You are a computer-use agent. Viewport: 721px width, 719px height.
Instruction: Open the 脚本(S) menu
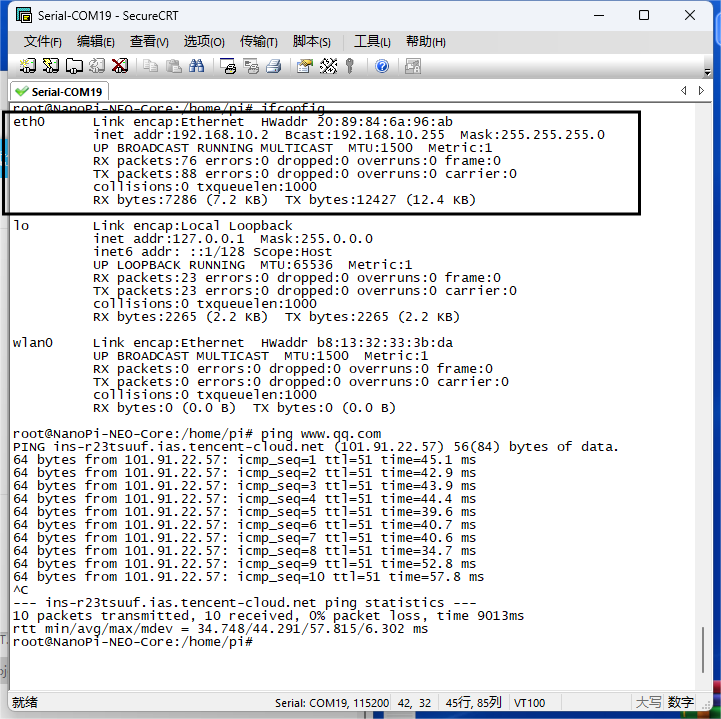tap(311, 42)
